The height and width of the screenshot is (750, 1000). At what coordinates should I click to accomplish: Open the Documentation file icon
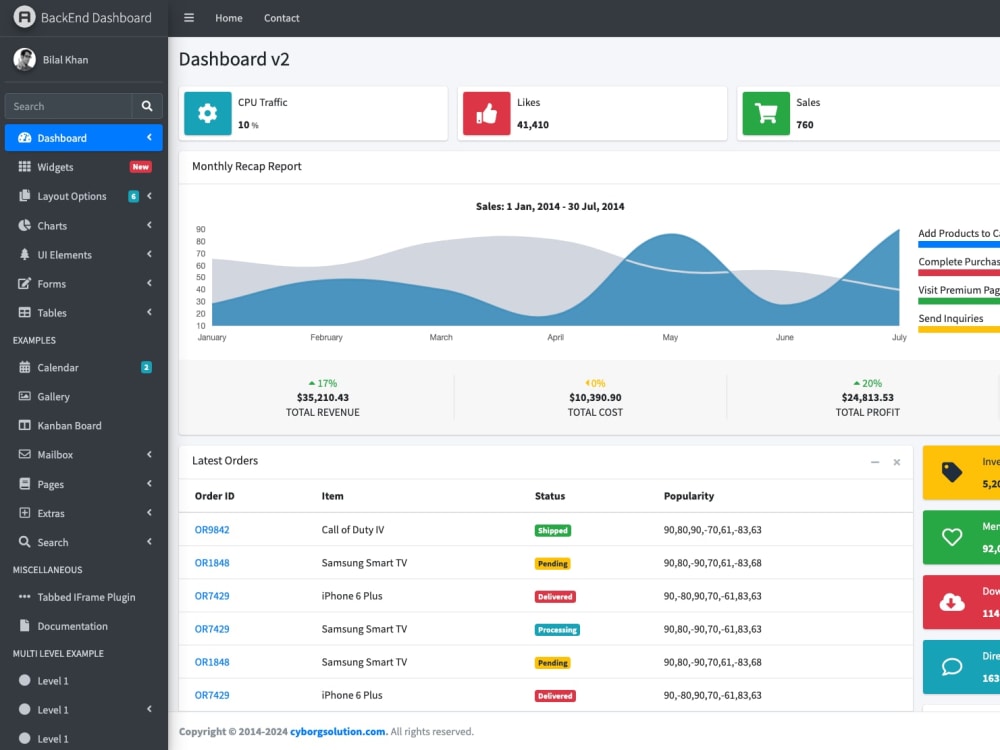[24, 626]
